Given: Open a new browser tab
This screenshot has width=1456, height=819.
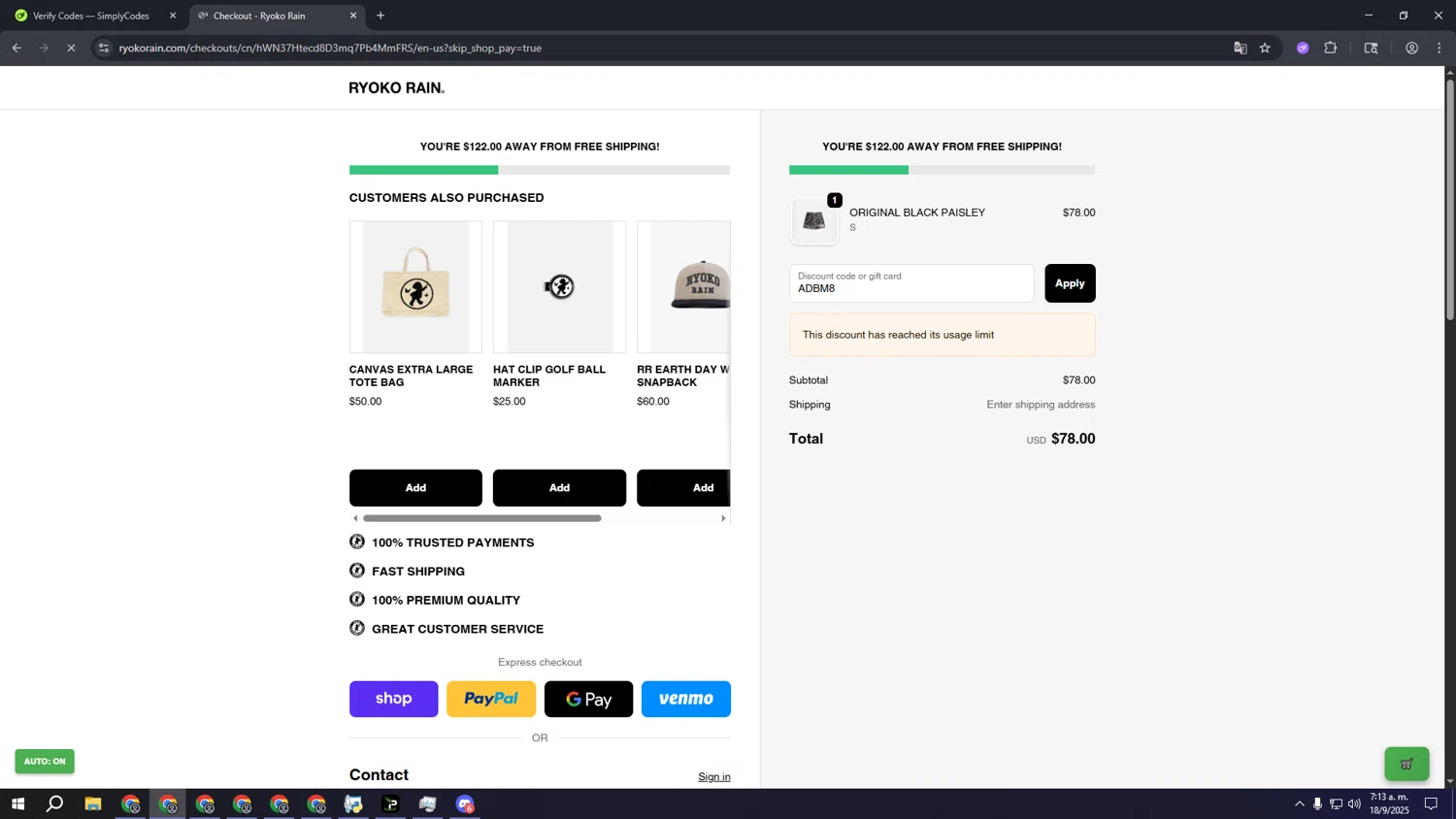Looking at the screenshot, I should [x=381, y=16].
